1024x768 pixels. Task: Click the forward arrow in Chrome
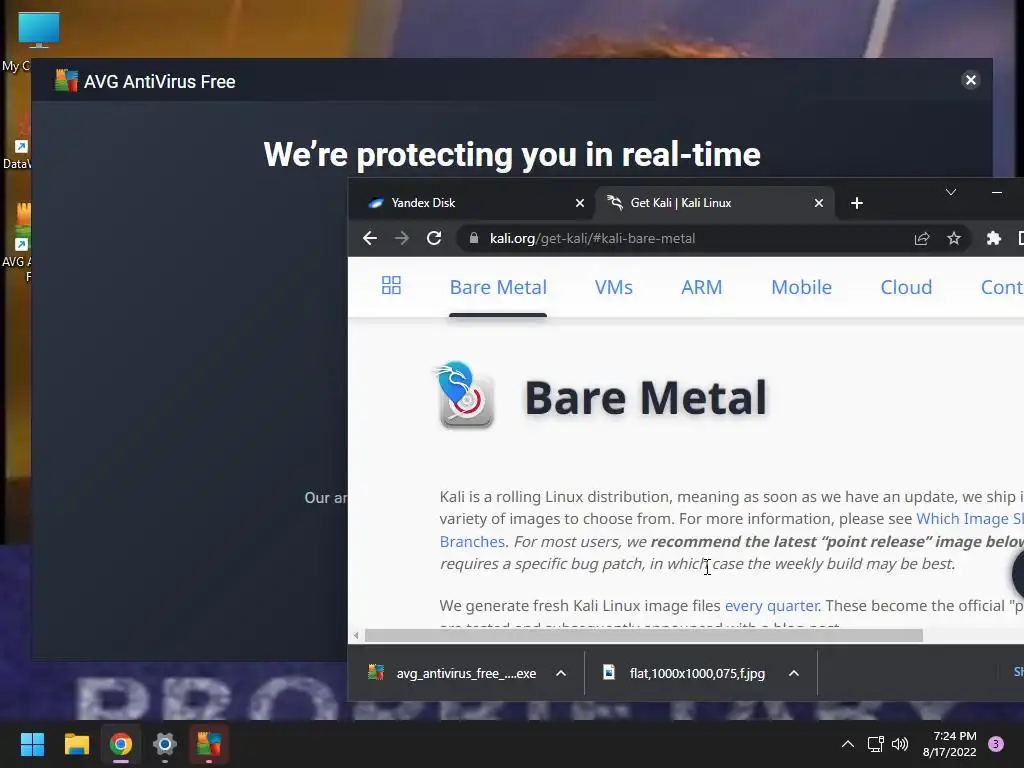(402, 238)
